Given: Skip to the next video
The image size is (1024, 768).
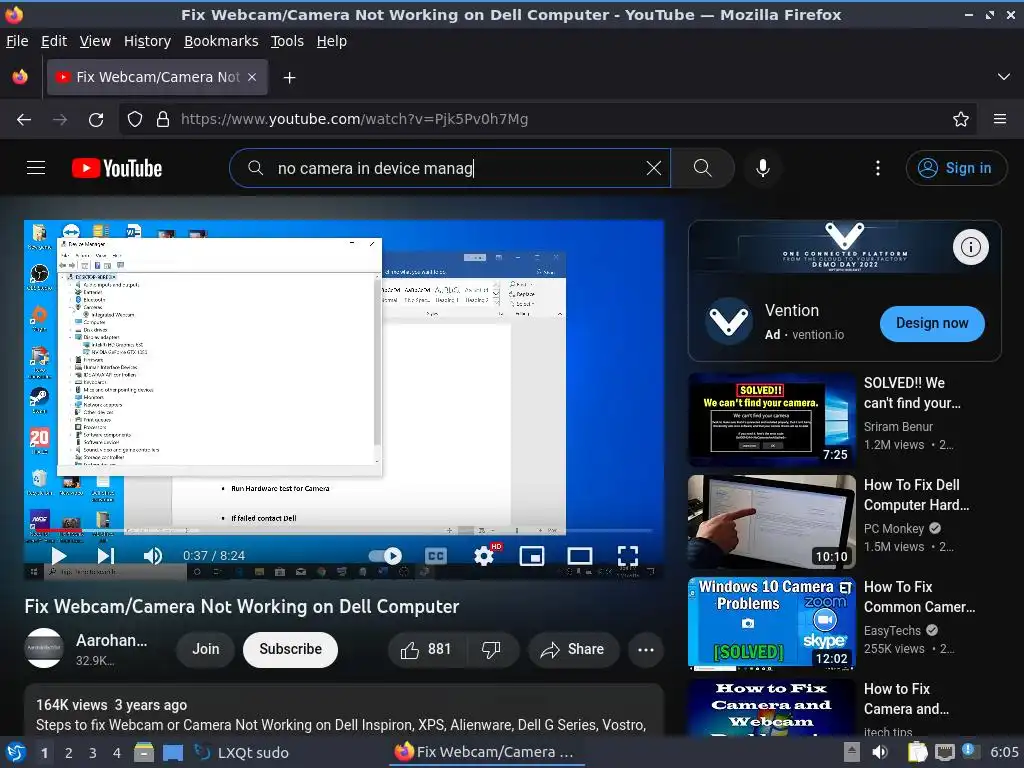Looking at the screenshot, I should coord(106,556).
